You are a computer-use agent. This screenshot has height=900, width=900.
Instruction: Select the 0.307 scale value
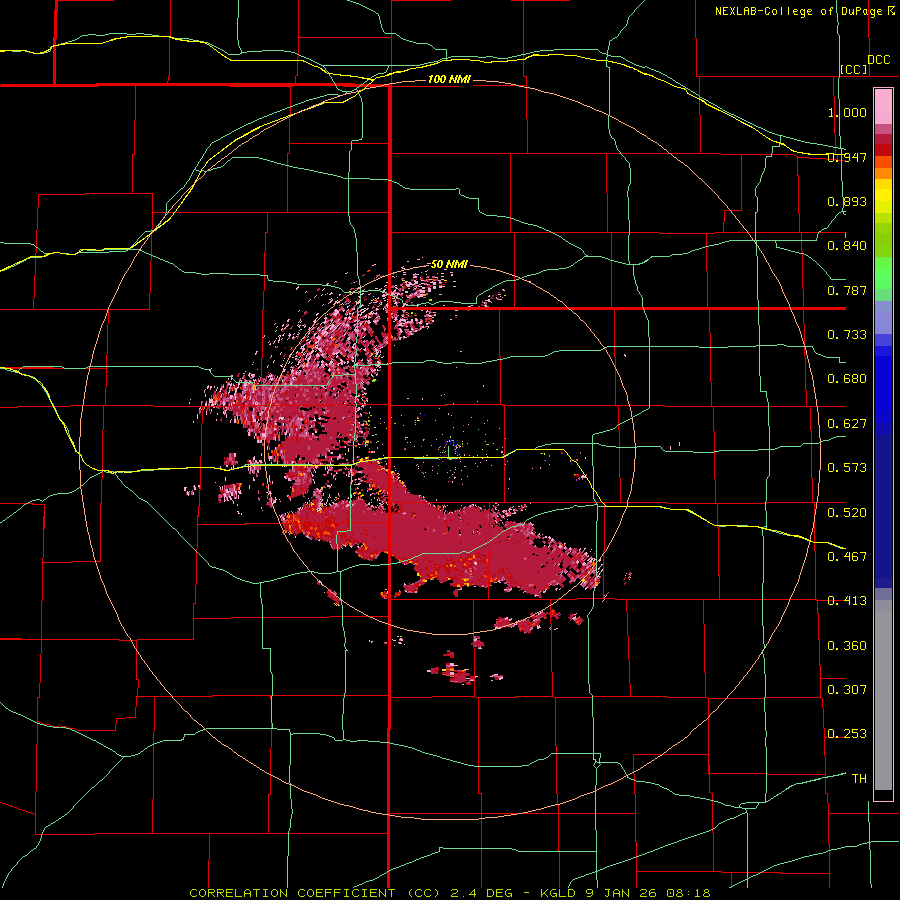click(847, 689)
